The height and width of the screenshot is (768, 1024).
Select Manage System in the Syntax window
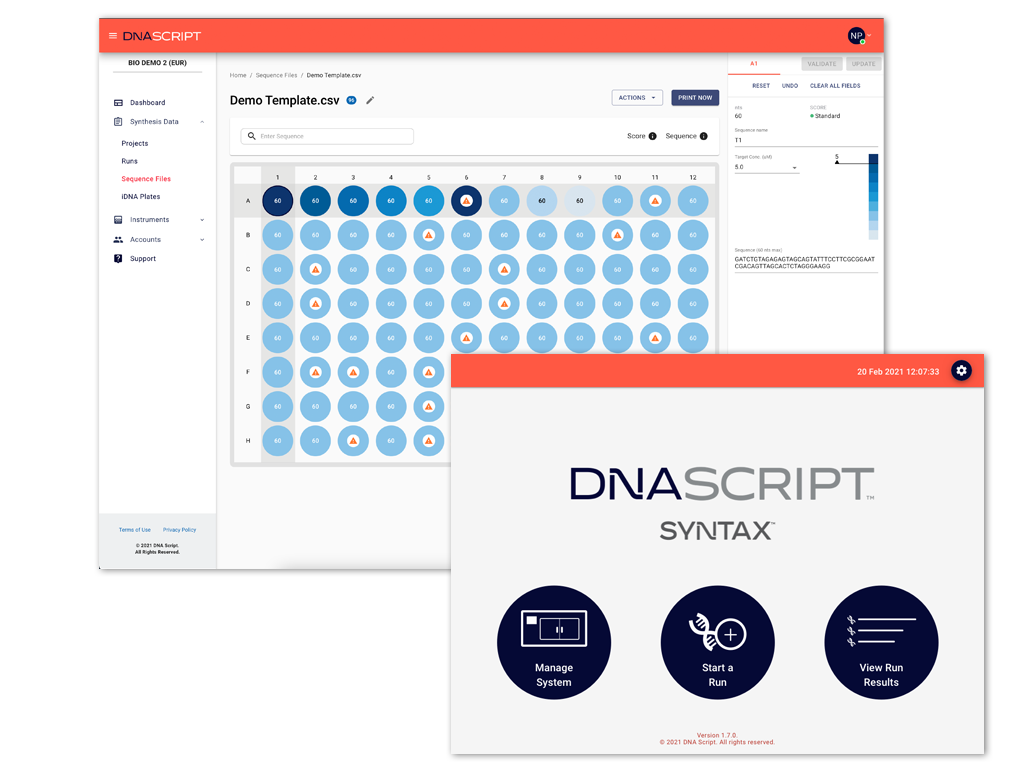[554, 643]
